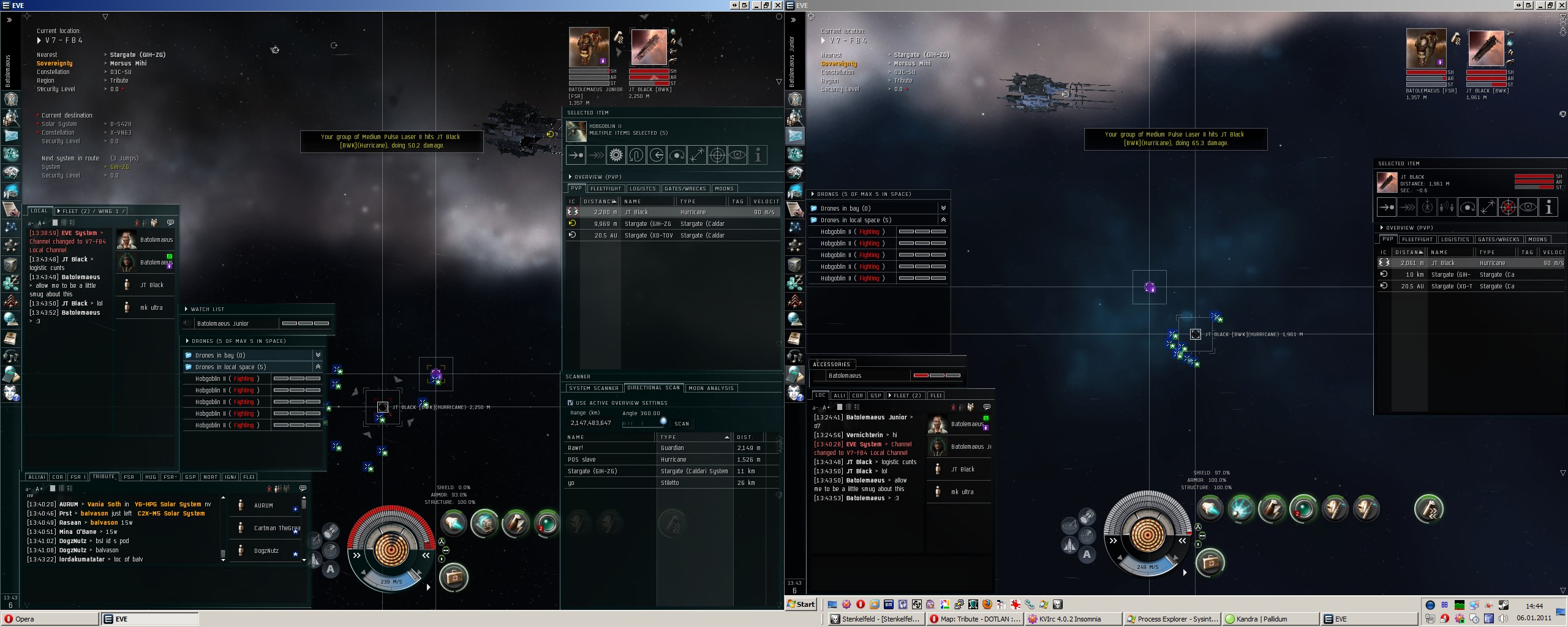Screen dimensions: 1568x627
Task: Open character portrait icon atop left client sidebar
Action: 11,99
